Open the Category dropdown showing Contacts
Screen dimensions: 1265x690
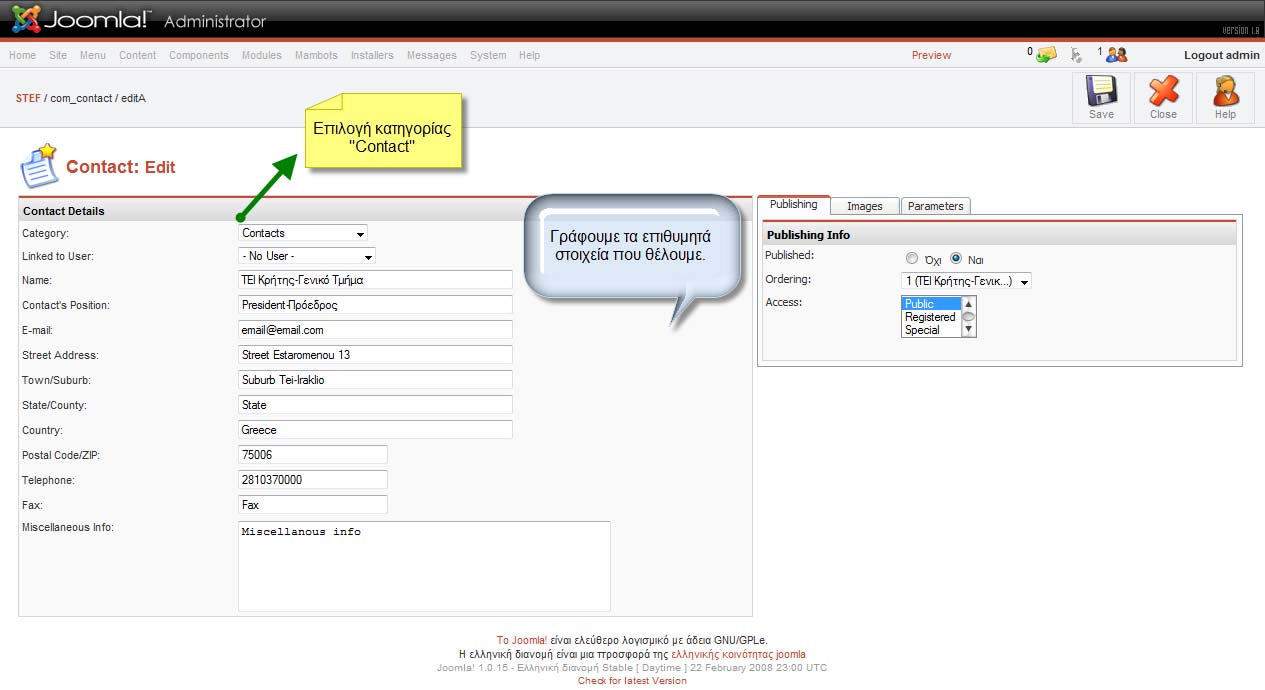(x=303, y=233)
